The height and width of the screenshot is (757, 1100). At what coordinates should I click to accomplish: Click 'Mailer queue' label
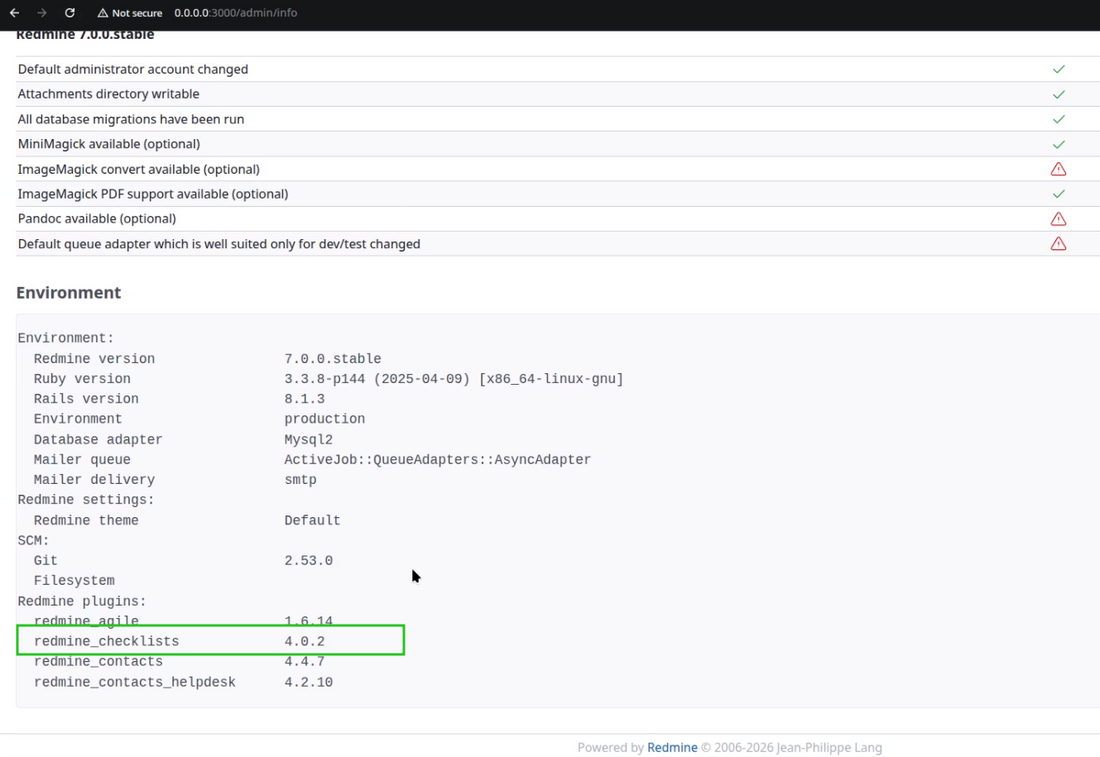82,460
